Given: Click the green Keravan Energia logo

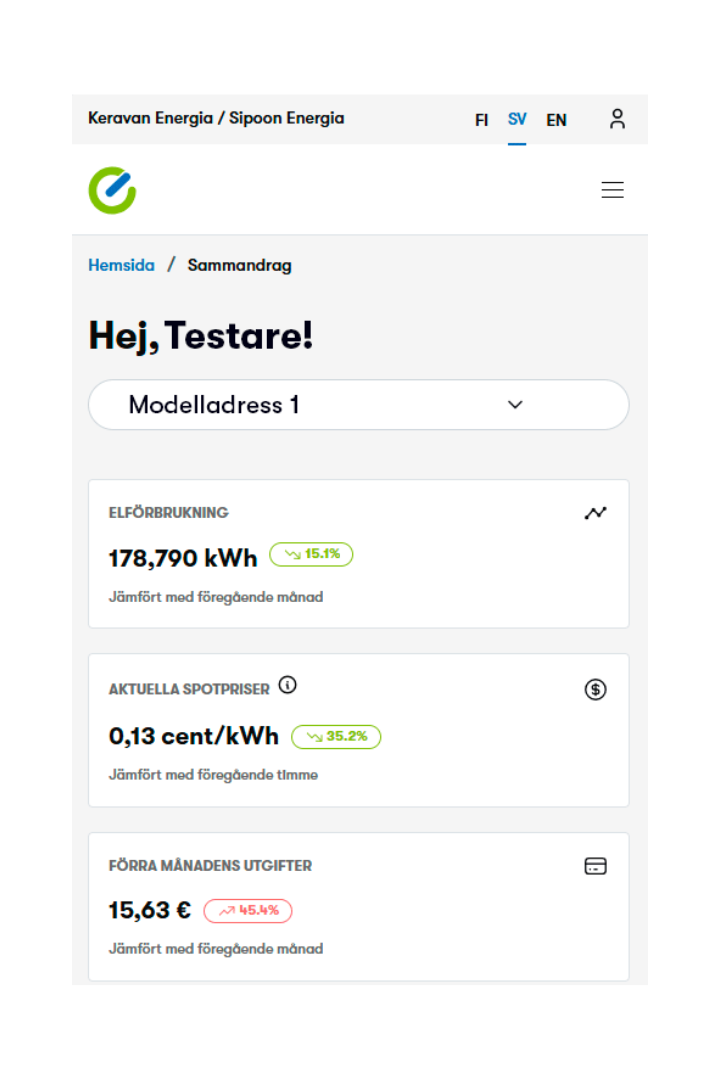Looking at the screenshot, I should (x=112, y=190).
